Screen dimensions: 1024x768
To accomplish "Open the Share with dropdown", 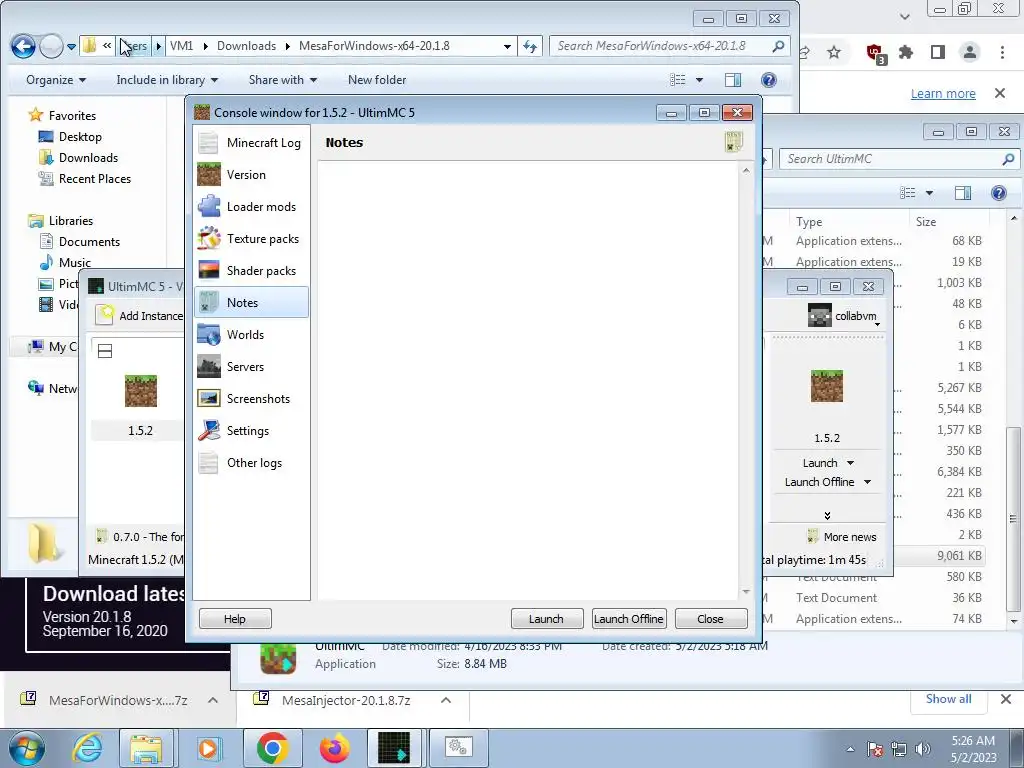I will [283, 80].
